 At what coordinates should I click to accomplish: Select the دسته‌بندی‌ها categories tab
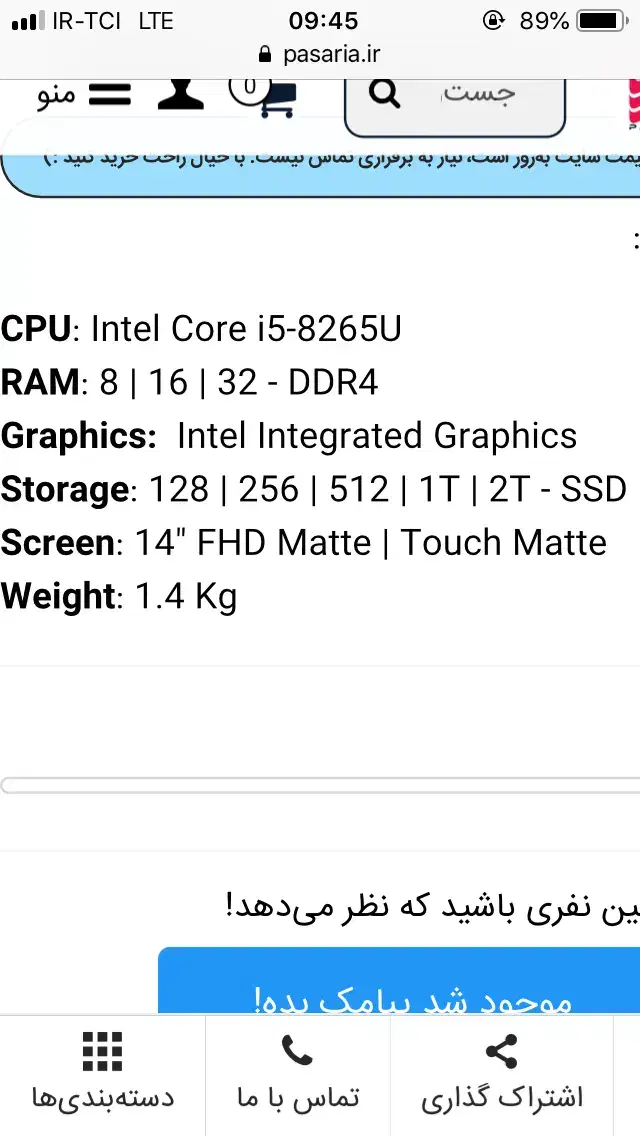click(x=102, y=1097)
